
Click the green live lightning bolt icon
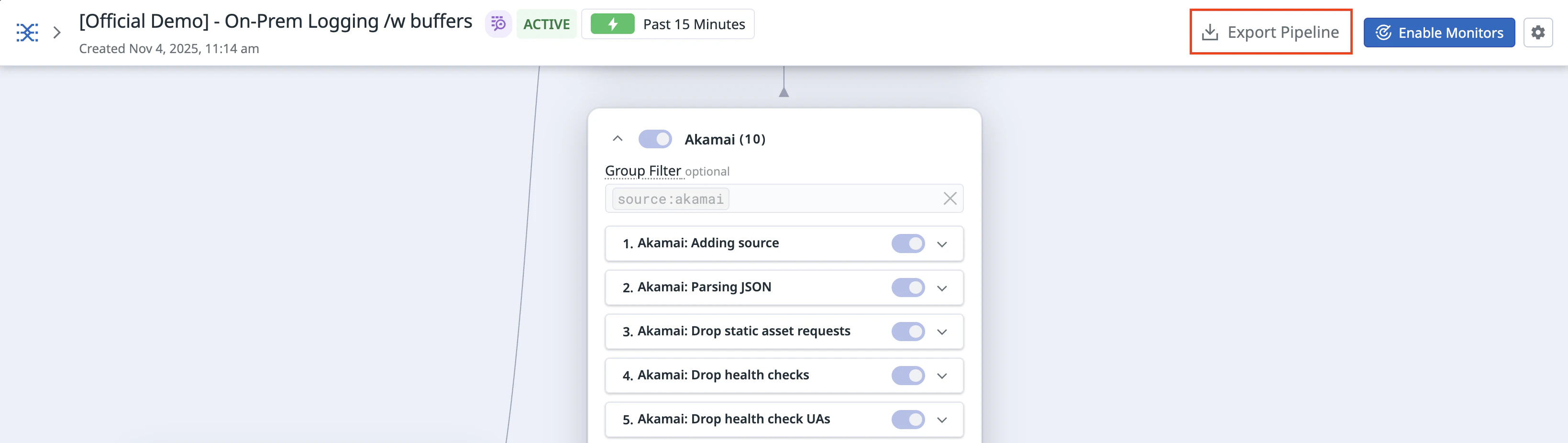point(612,24)
